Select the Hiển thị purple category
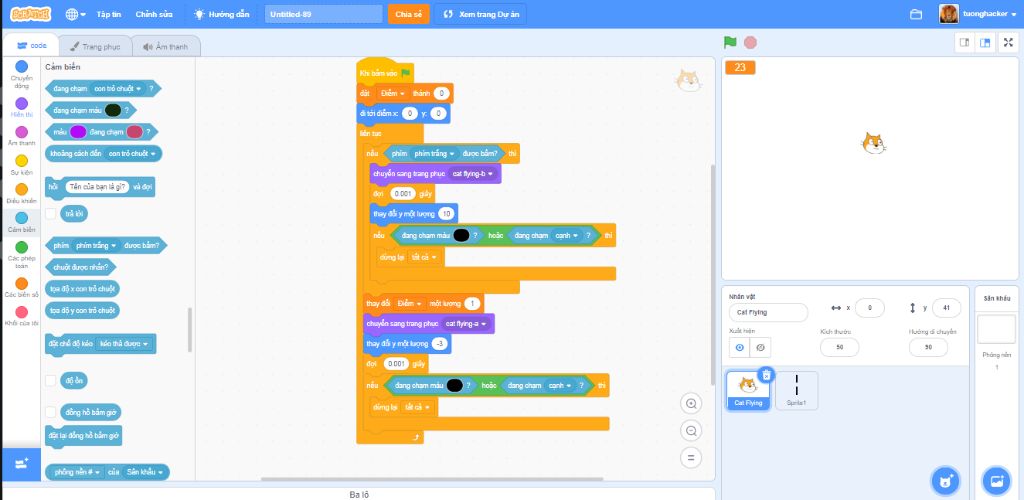 coord(22,107)
